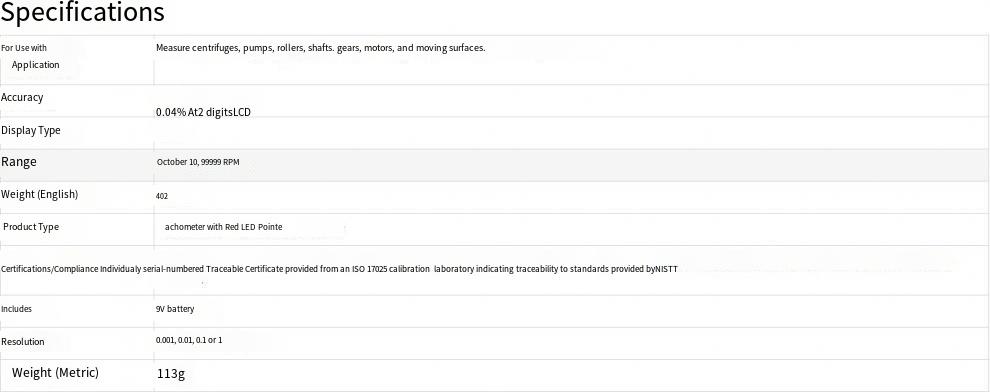Viewport: 990px width, 392px height.
Task: Click the Application label text
Action: pyautogui.click(x=35, y=64)
